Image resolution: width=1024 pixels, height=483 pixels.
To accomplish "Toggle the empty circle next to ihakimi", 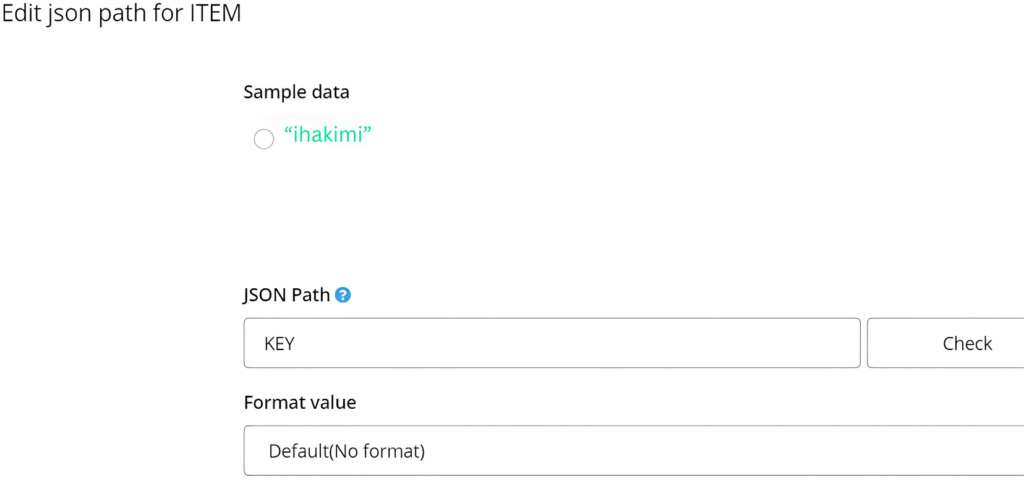I will [x=264, y=140].
